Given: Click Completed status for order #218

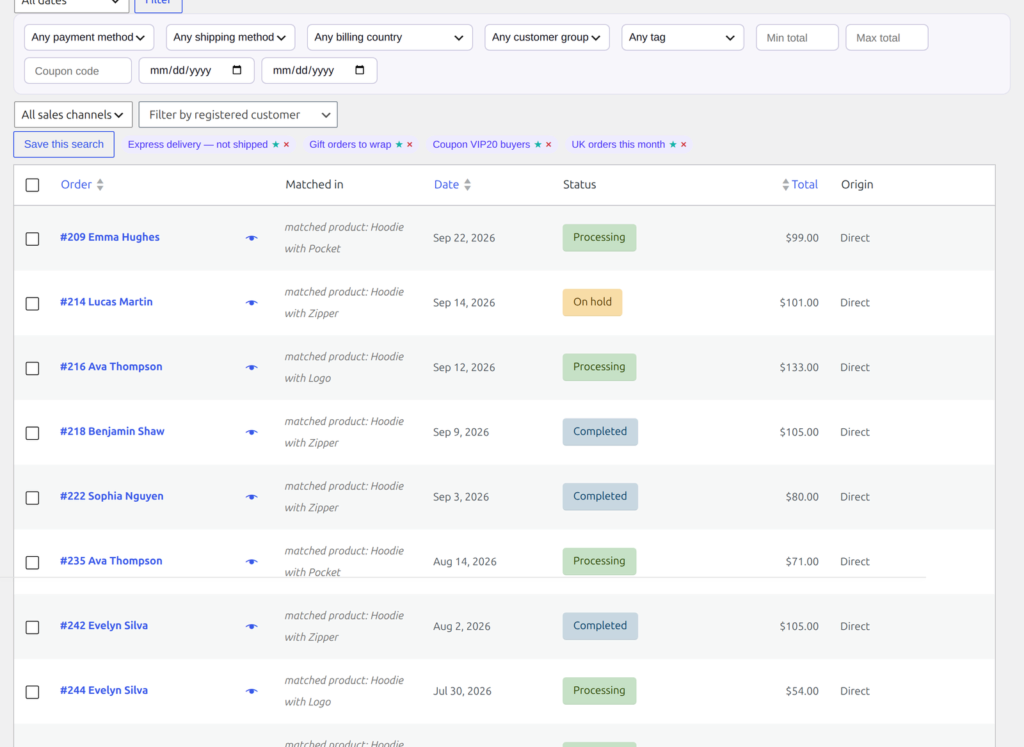Looking at the screenshot, I should (600, 432).
